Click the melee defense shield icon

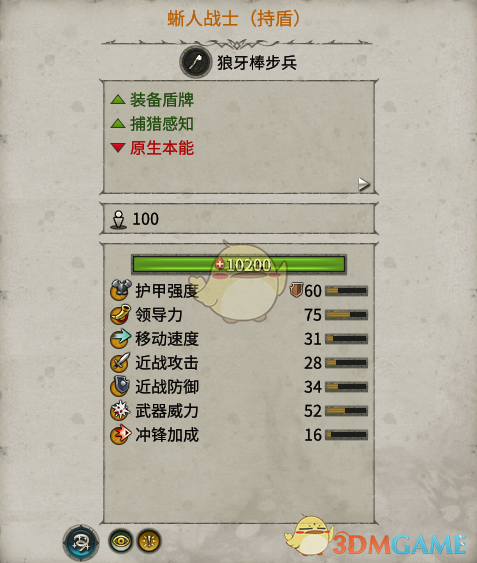(120, 386)
